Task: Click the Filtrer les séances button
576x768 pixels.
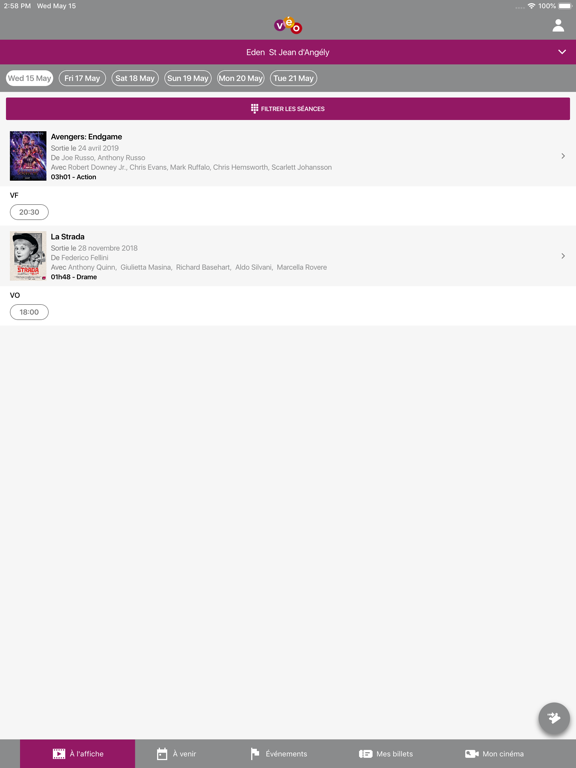Action: pyautogui.click(x=288, y=109)
